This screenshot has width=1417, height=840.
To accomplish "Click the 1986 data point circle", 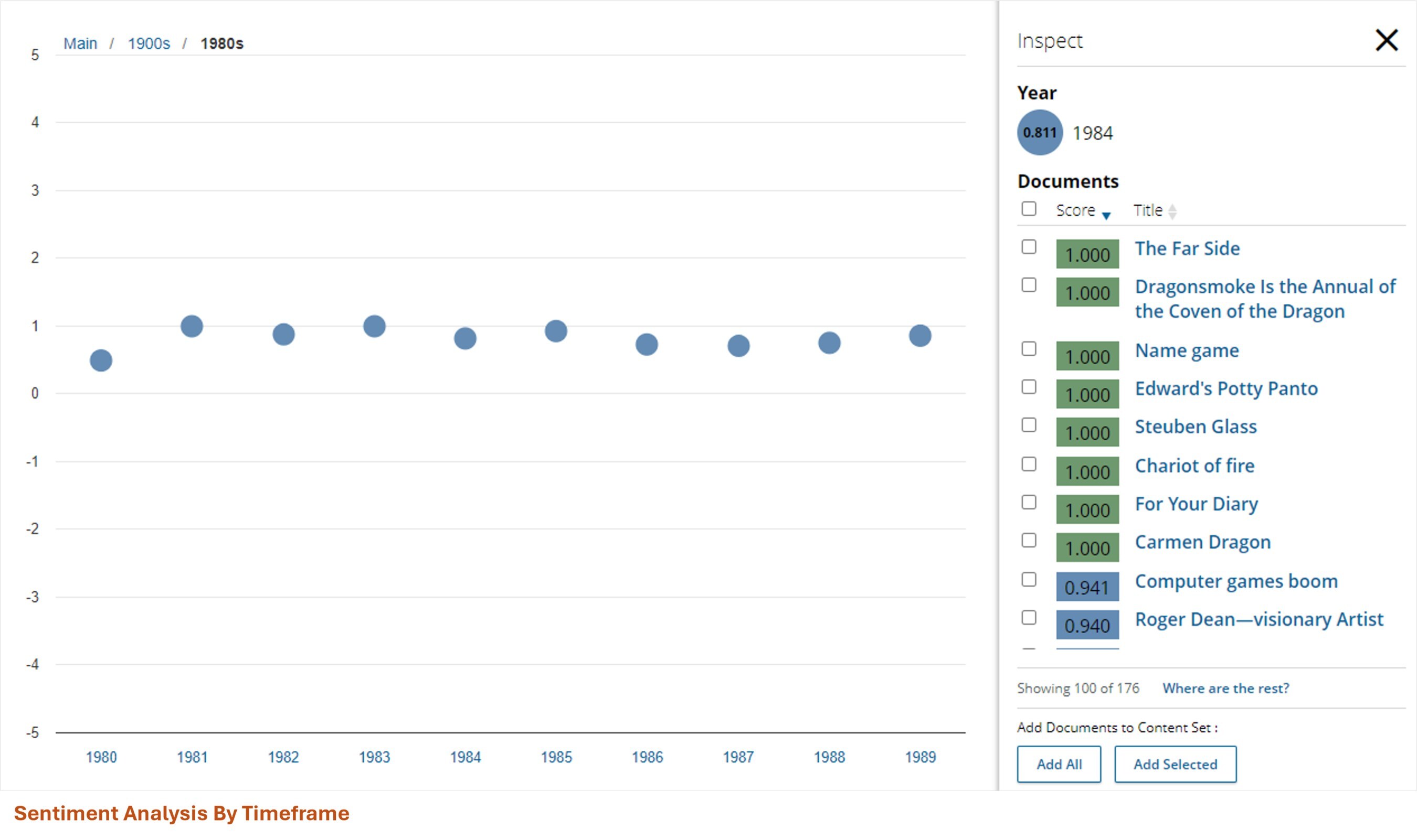I will pos(647,344).
